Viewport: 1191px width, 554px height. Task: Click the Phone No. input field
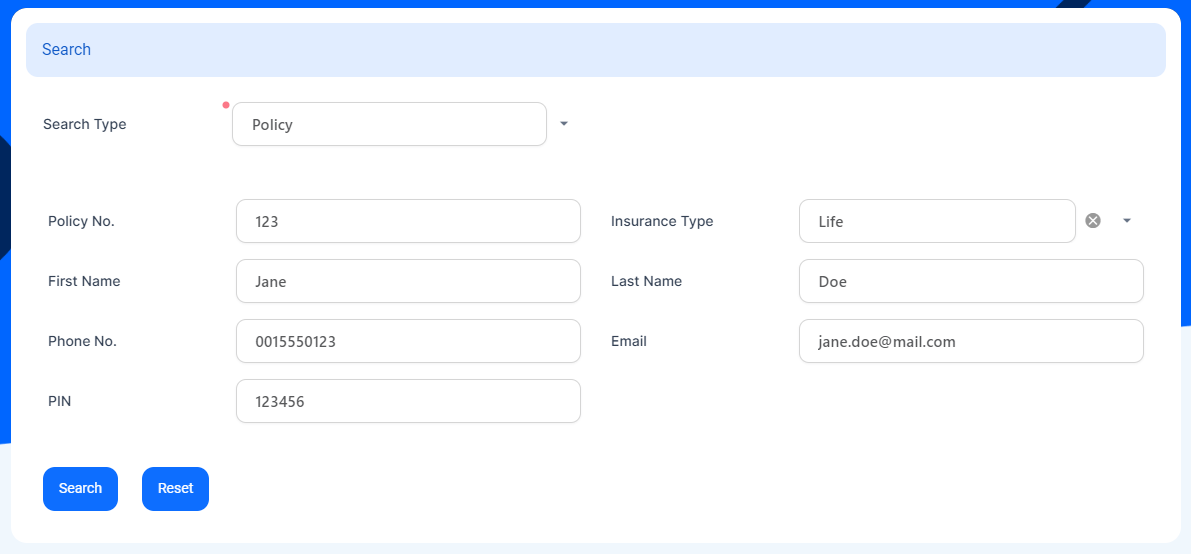tap(408, 341)
